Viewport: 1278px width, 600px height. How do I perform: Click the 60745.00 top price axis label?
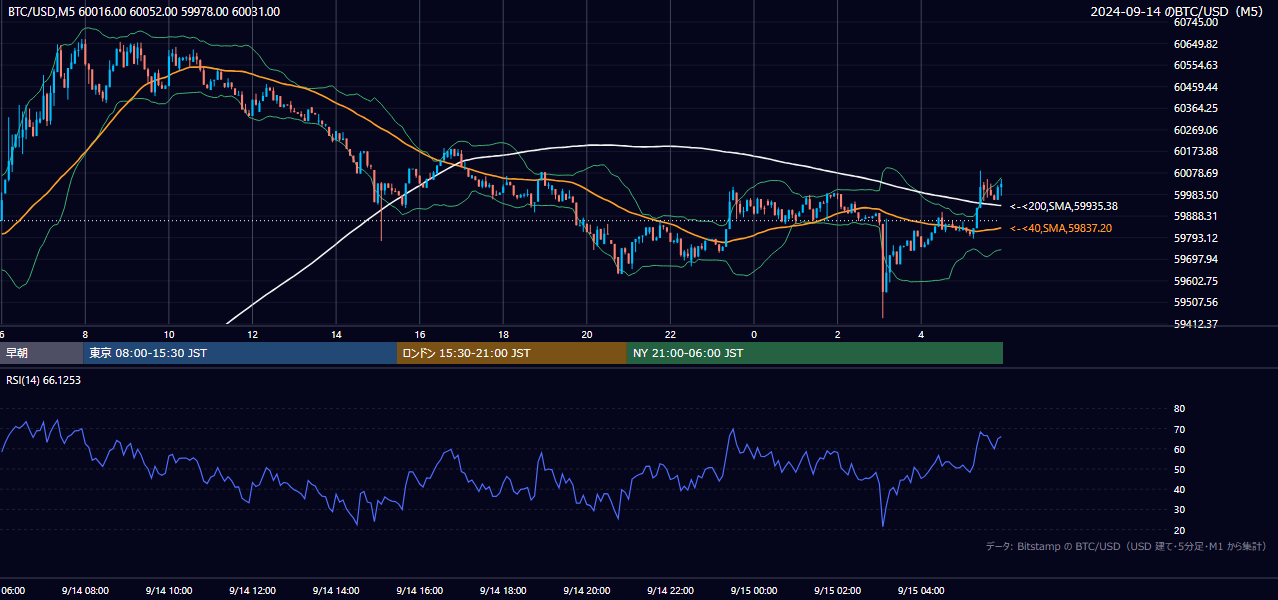point(1195,22)
